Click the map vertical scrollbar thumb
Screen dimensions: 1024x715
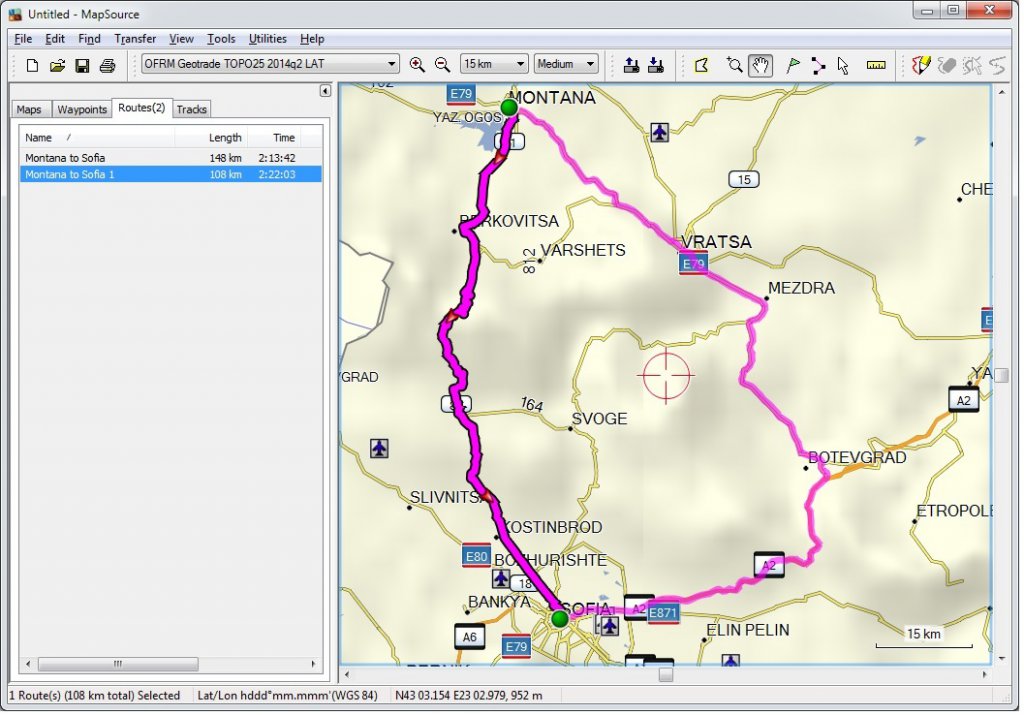click(x=1002, y=375)
